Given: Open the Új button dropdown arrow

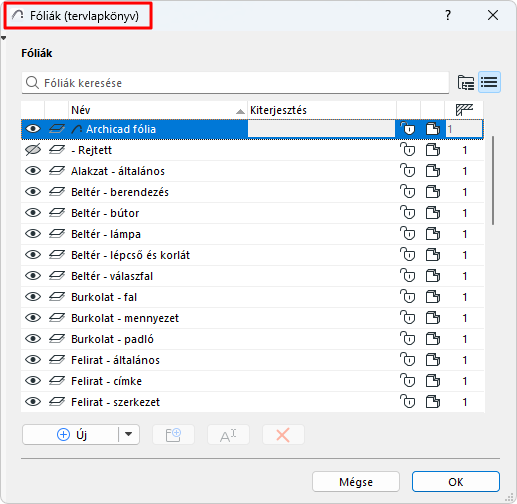Looking at the screenshot, I should click(x=129, y=434).
